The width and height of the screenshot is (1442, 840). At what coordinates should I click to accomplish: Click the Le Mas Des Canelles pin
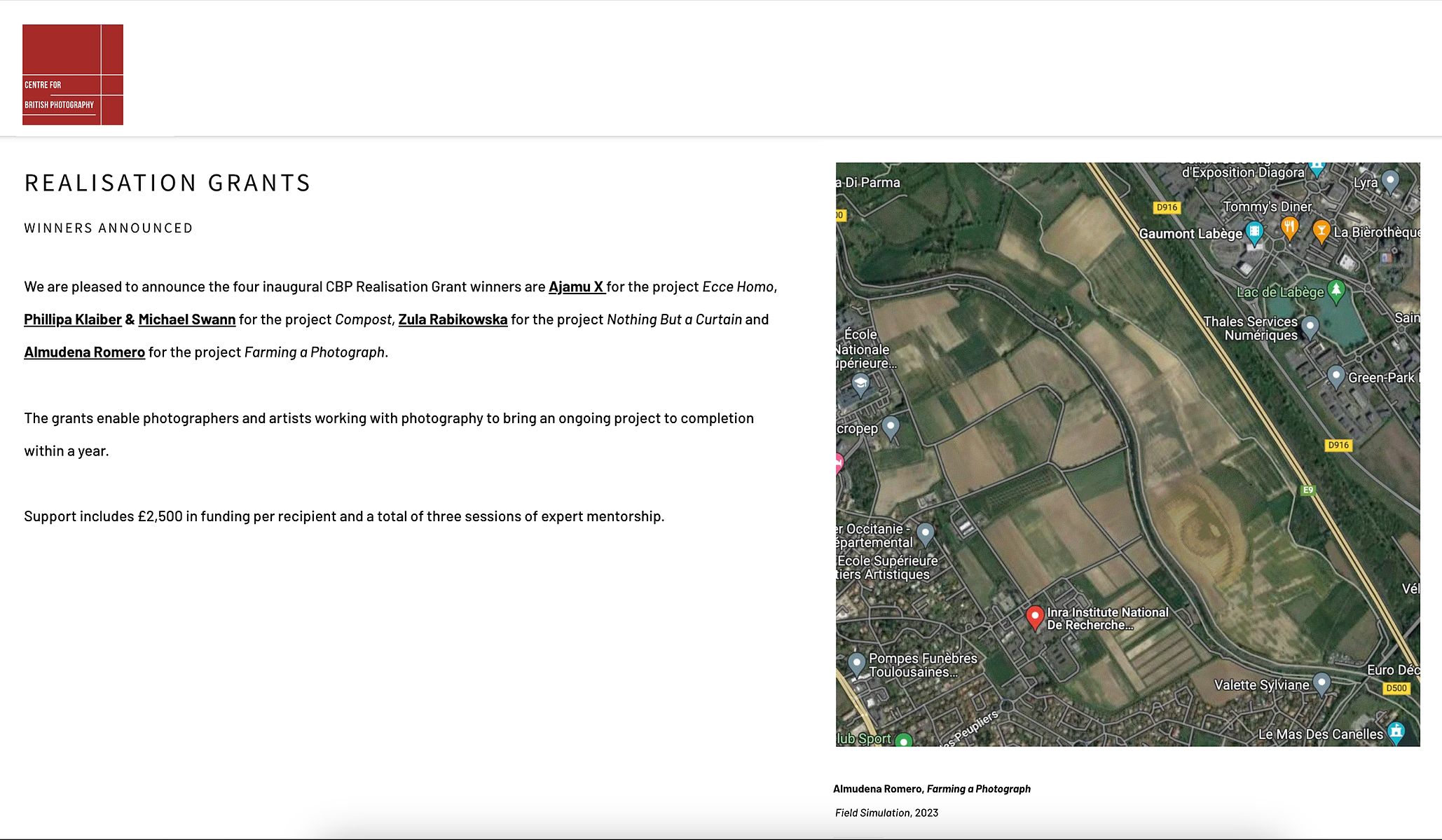tap(1396, 733)
